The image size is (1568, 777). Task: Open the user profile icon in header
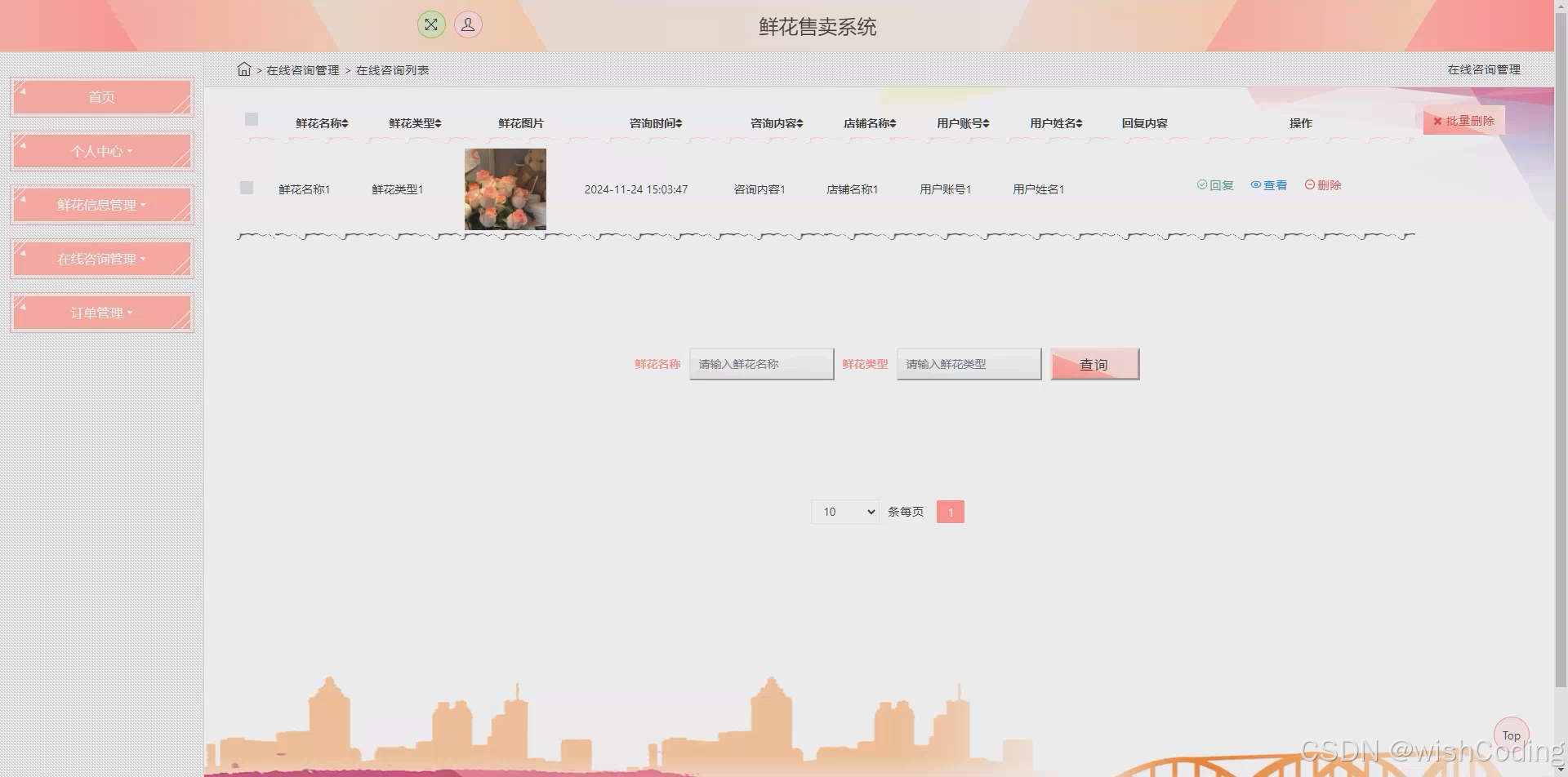pyautogui.click(x=467, y=24)
